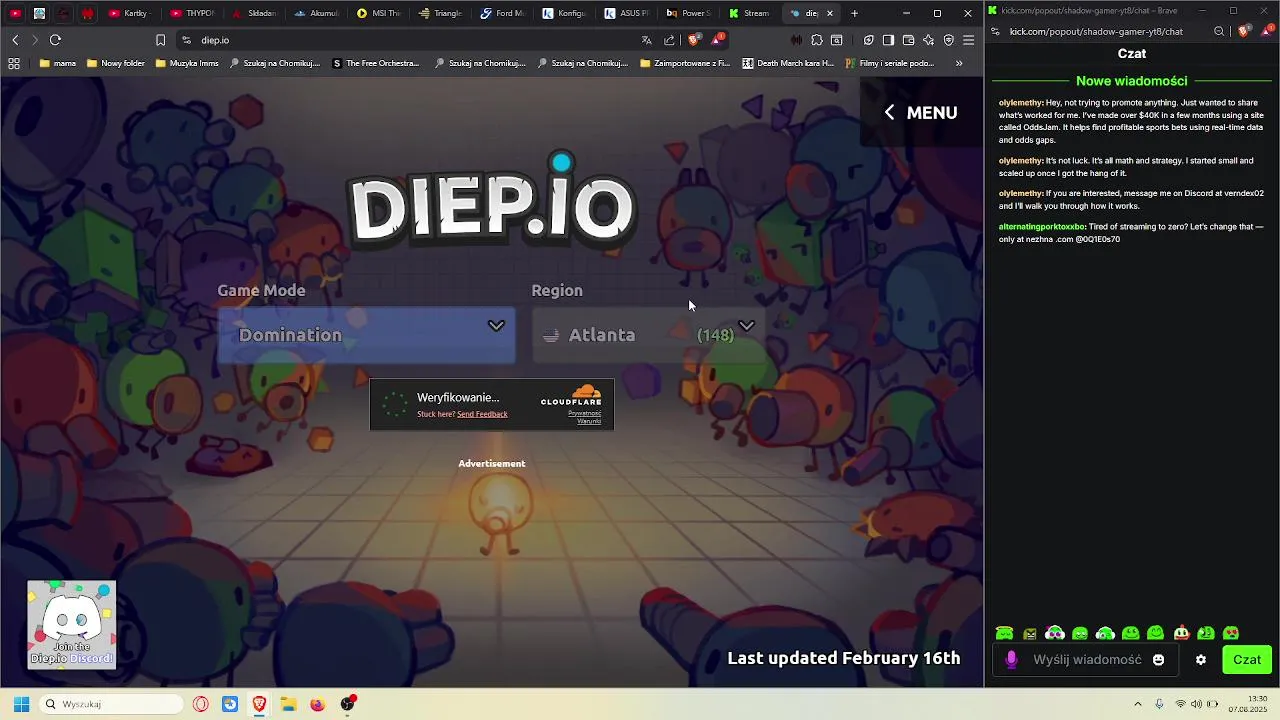Open Kick chat settings gear
Image resolution: width=1280 pixels, height=720 pixels.
1201,660
